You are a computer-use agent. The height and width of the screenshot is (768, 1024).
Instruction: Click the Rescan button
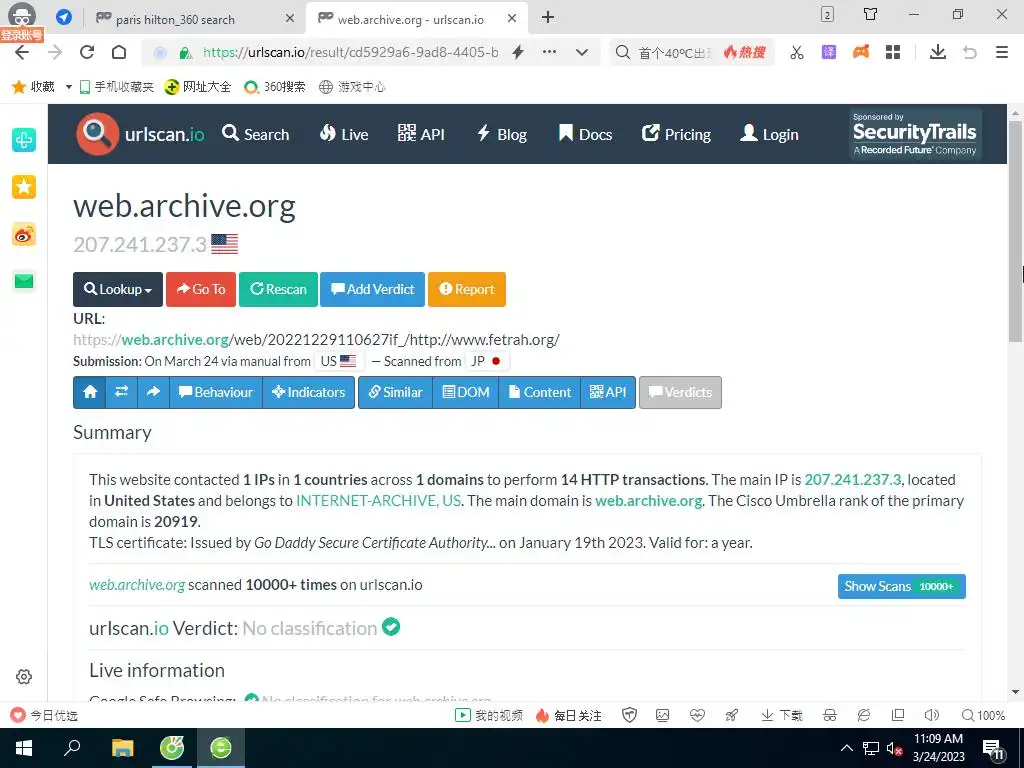click(x=278, y=289)
